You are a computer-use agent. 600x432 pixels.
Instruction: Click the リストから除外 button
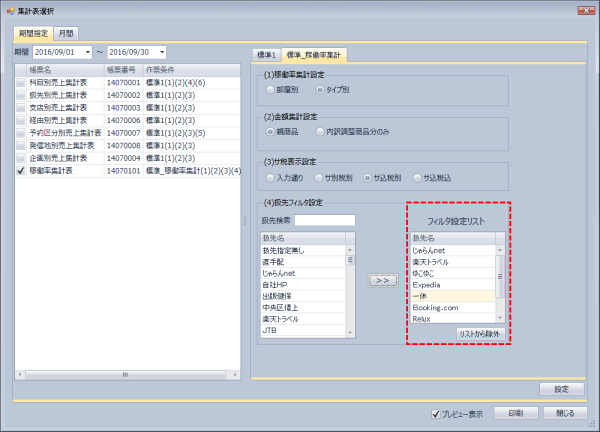click(481, 334)
